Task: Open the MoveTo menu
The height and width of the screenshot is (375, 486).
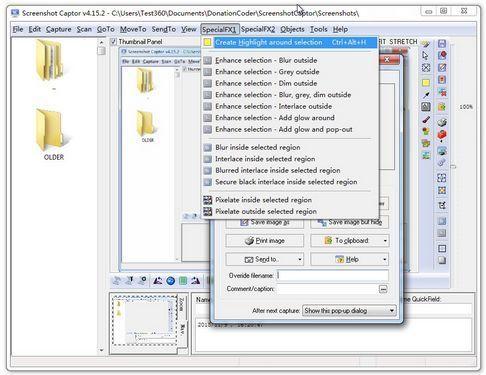Action: coord(133,29)
